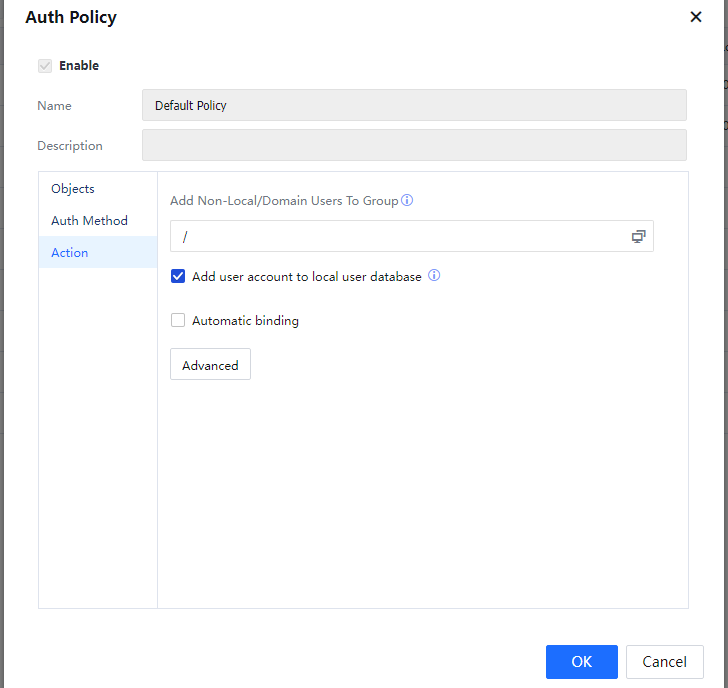Click info icon beside Users To Group
The height and width of the screenshot is (688, 728).
click(x=407, y=200)
